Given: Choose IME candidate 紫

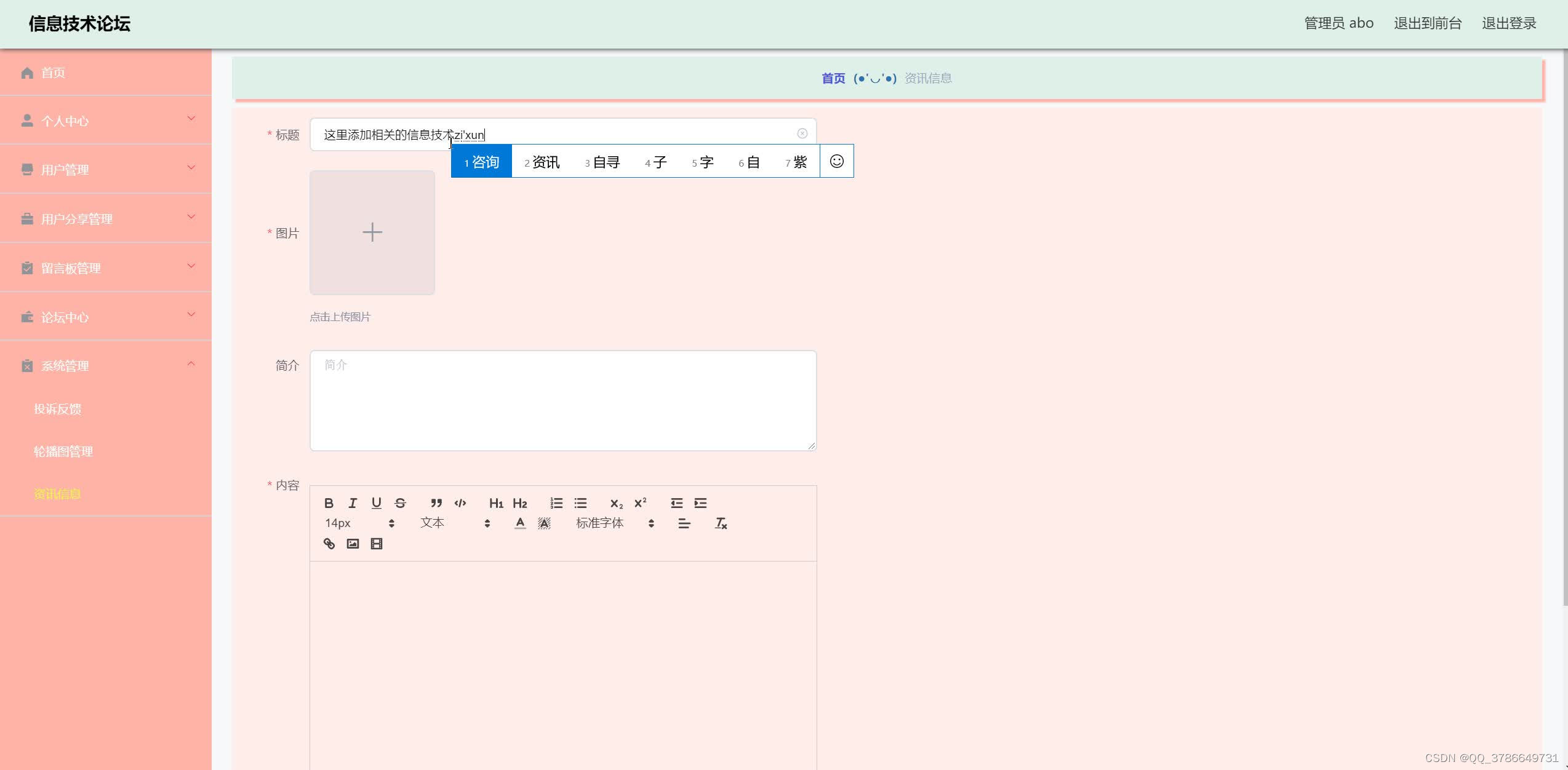Looking at the screenshot, I should pos(796,162).
